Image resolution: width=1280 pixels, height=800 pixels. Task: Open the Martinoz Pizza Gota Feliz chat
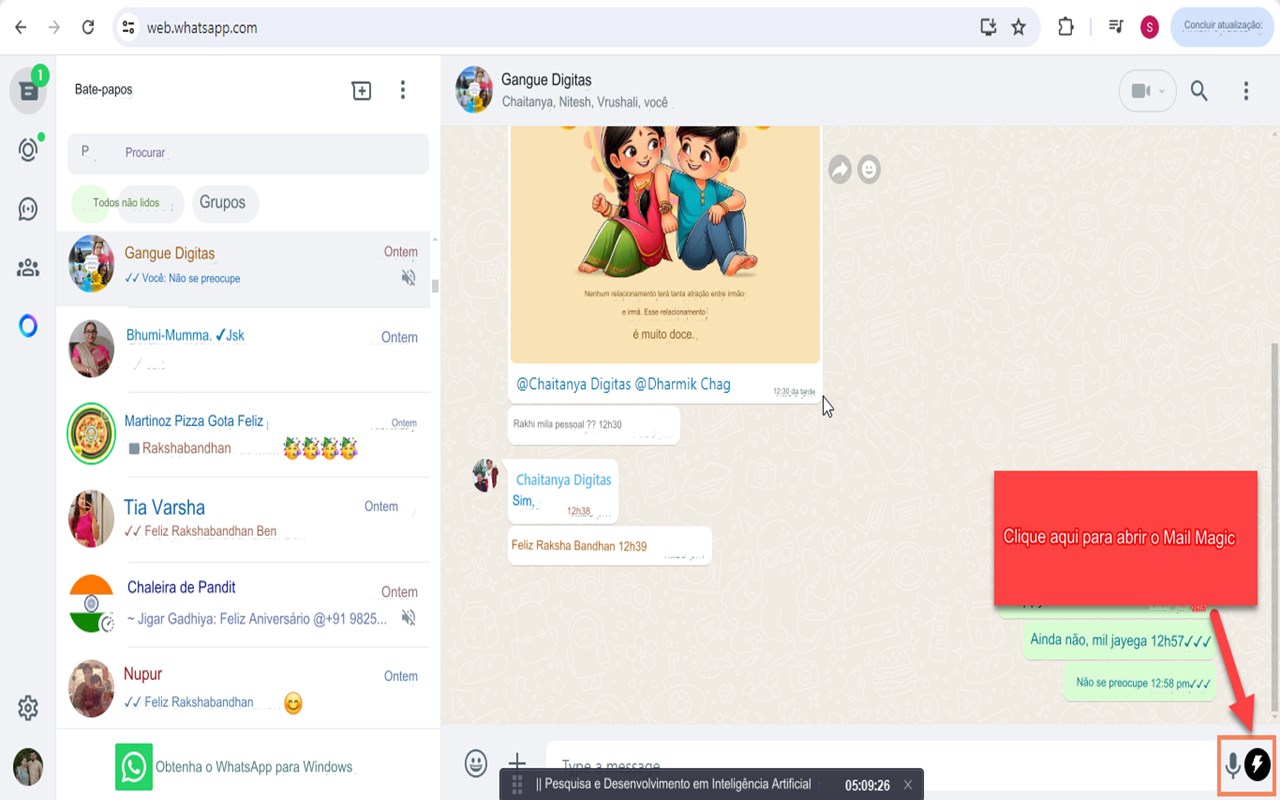244,434
